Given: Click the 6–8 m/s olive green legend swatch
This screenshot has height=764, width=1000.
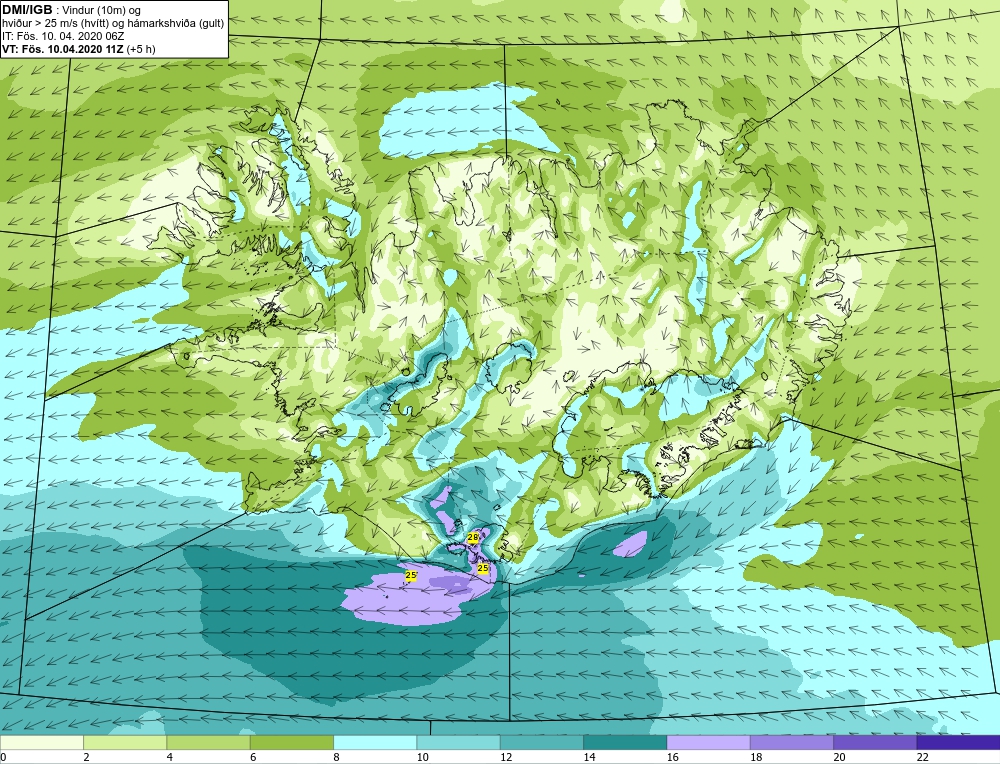Looking at the screenshot, I should click(x=292, y=742).
